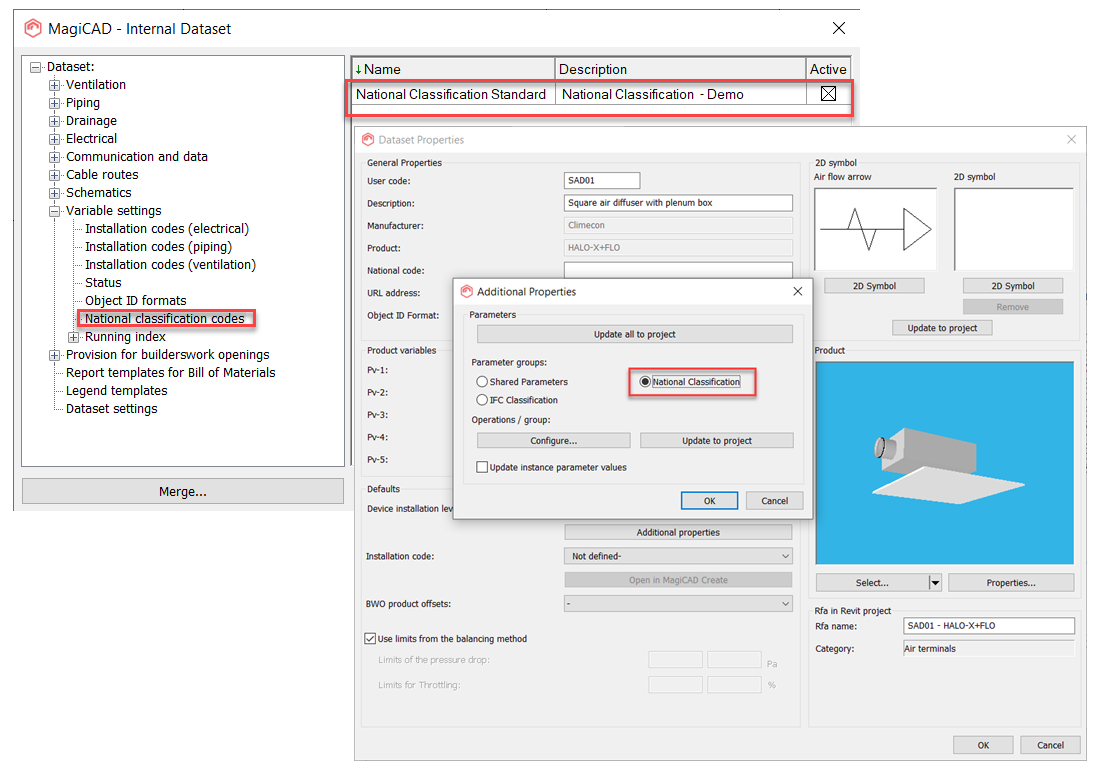Select the National Classification radio button

click(x=645, y=382)
